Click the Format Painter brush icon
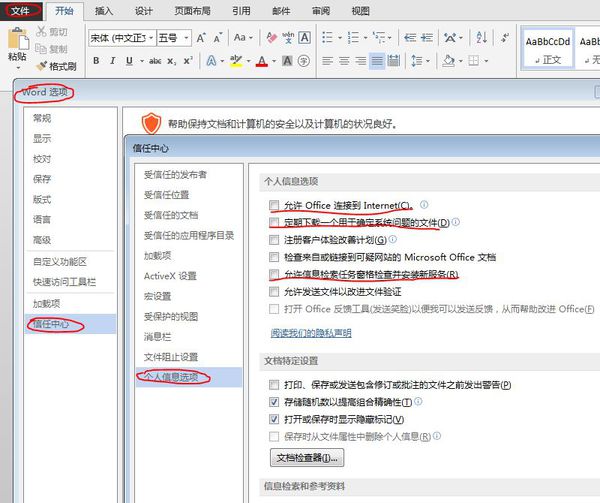Viewport: 600px width, 503px height. click(42, 66)
